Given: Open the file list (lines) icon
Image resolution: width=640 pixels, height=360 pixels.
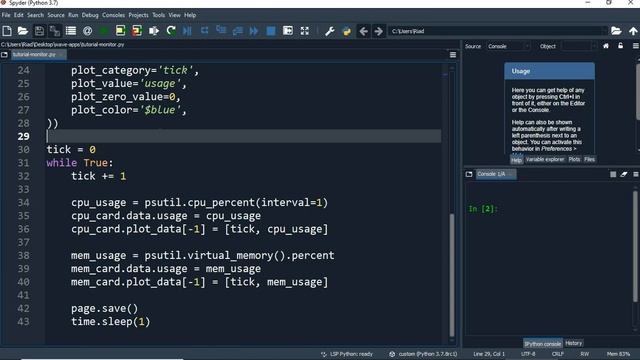Looking at the screenshot, I should (71, 31).
